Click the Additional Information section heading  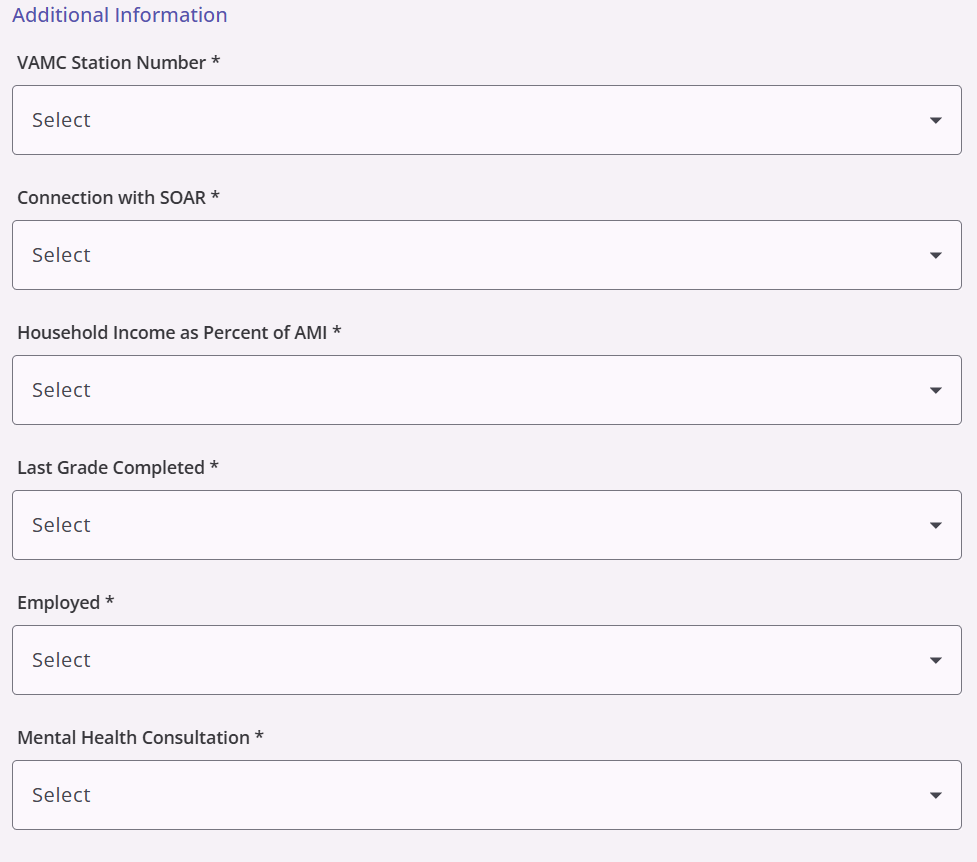point(120,15)
